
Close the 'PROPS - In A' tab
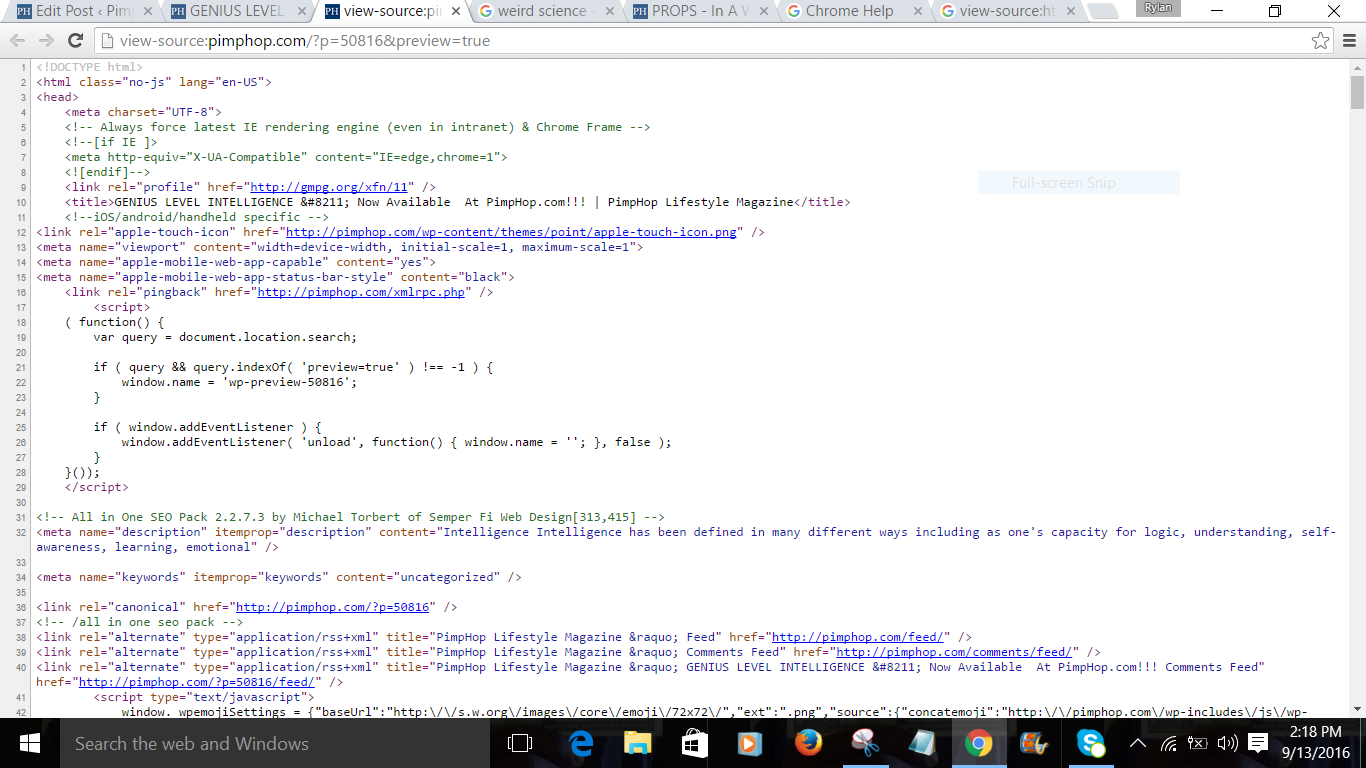point(763,12)
